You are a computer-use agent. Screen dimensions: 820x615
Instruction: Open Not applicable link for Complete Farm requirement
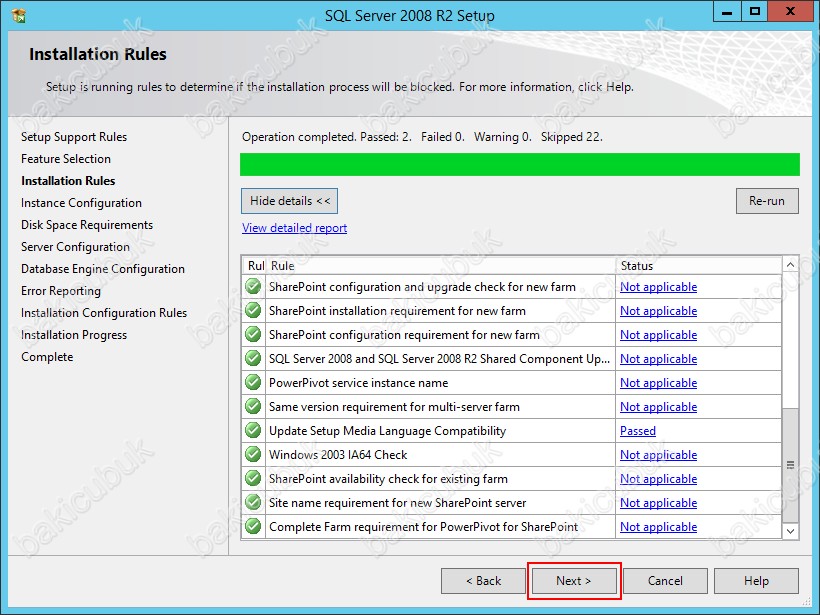click(x=658, y=527)
